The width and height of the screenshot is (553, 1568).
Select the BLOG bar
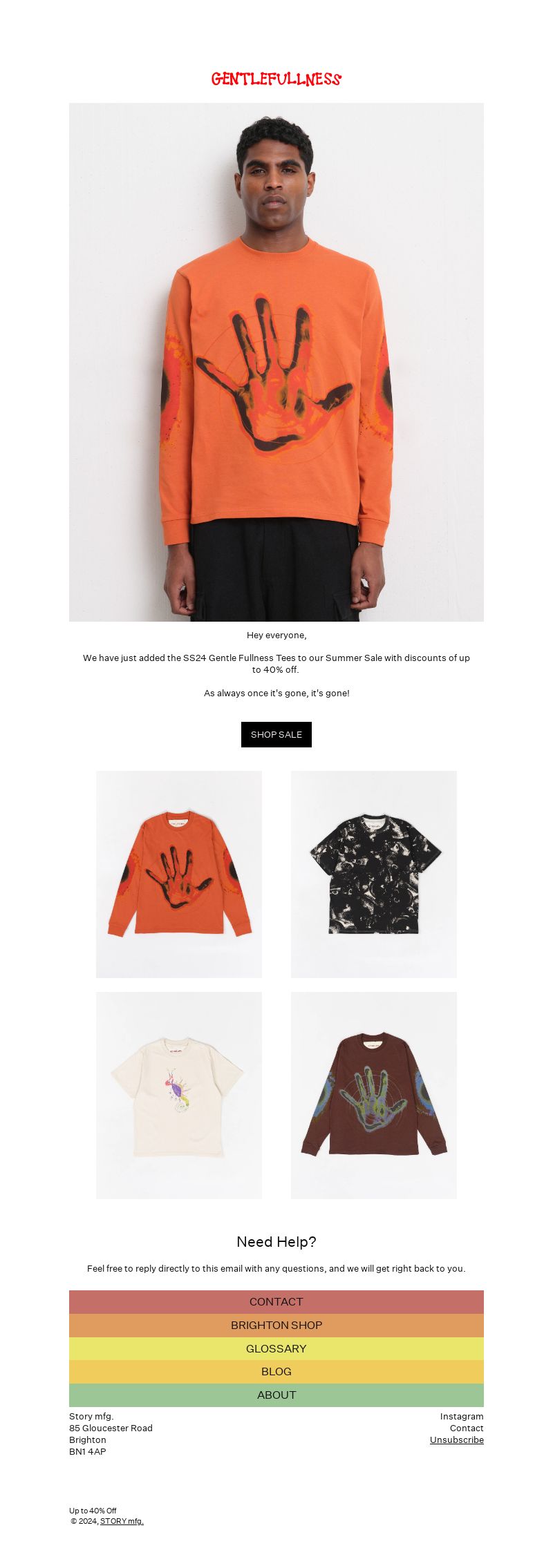click(276, 1372)
